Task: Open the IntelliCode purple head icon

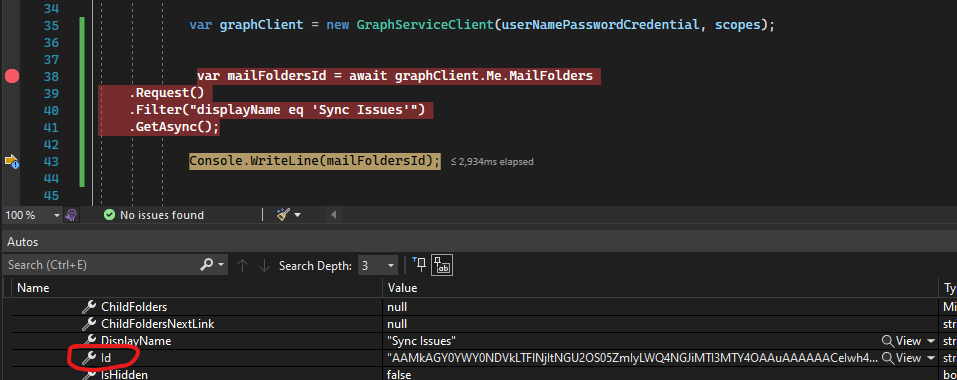Action: point(71,215)
